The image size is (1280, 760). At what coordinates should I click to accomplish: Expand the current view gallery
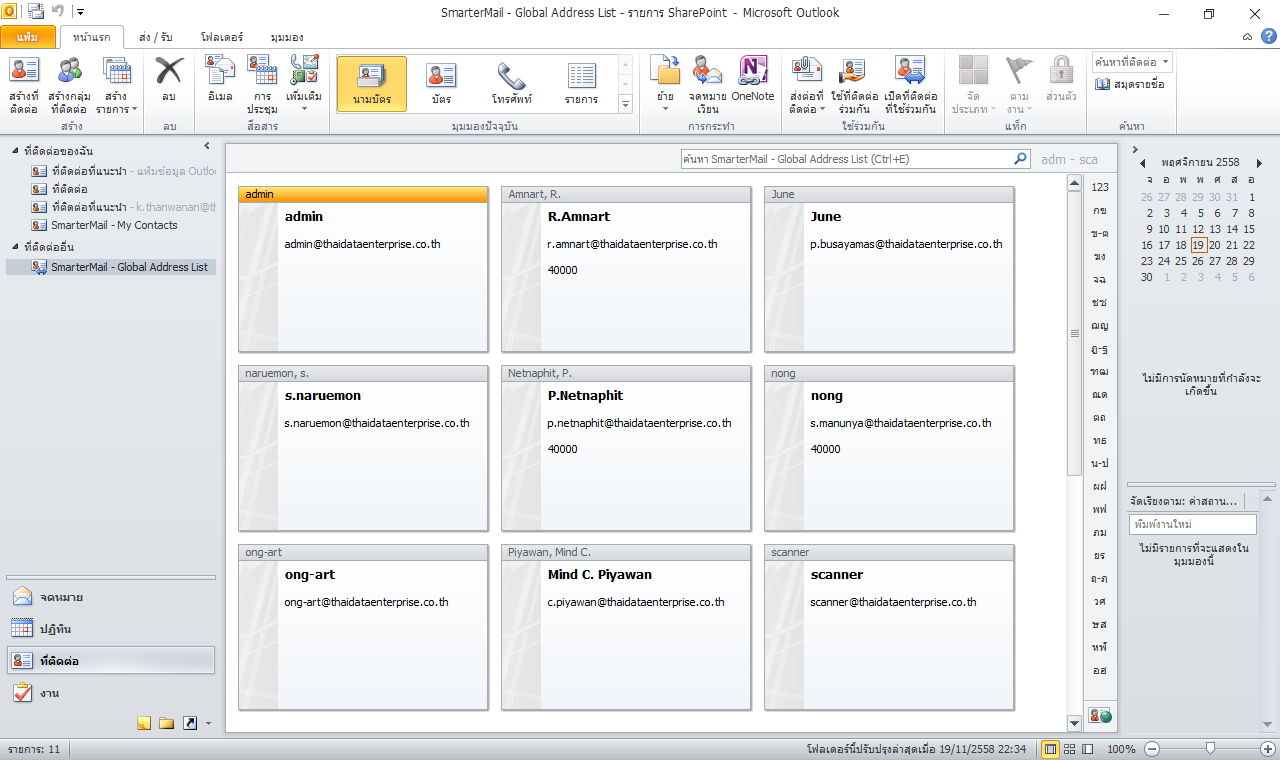(626, 104)
